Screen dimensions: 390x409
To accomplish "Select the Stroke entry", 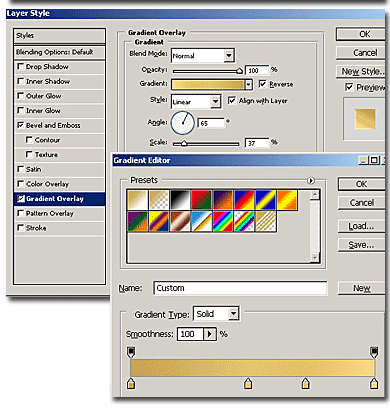I will pyautogui.click(x=59, y=228).
